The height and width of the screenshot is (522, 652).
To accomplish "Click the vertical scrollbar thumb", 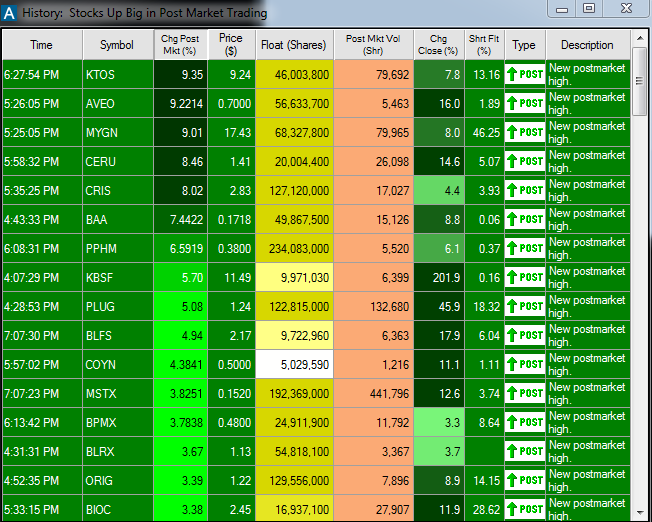I will click(640, 81).
